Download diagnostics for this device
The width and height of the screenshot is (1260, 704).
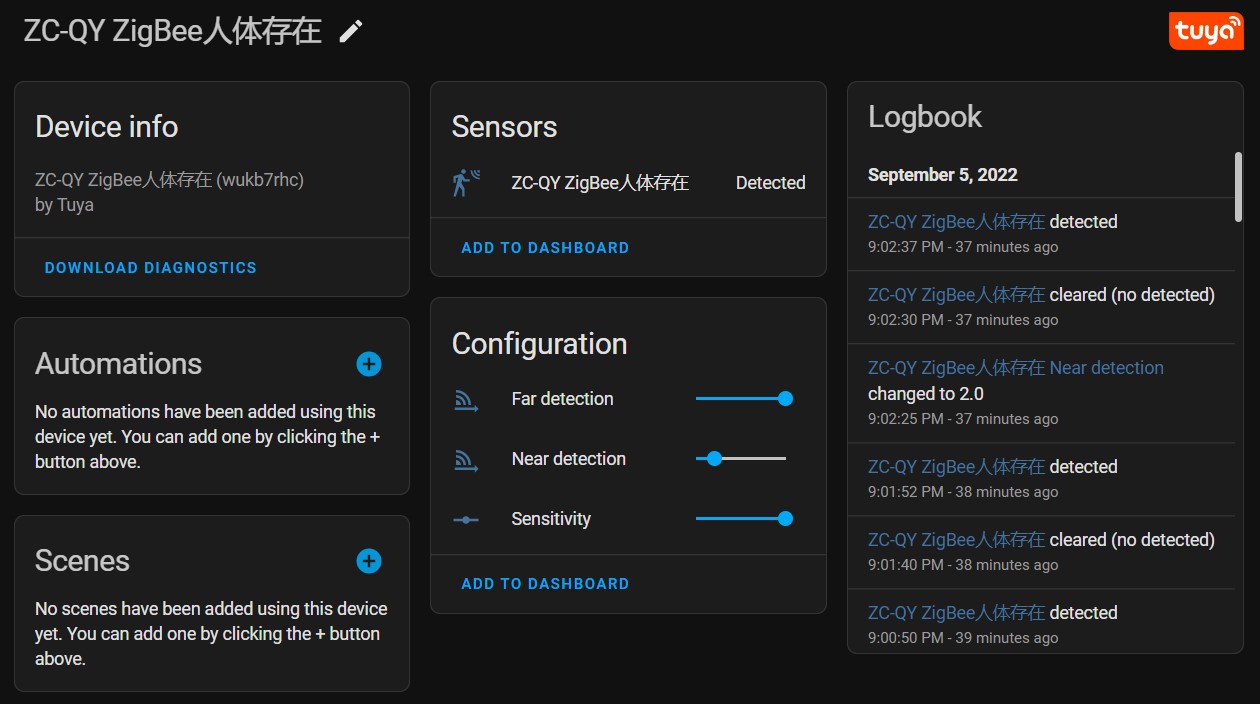coord(151,268)
